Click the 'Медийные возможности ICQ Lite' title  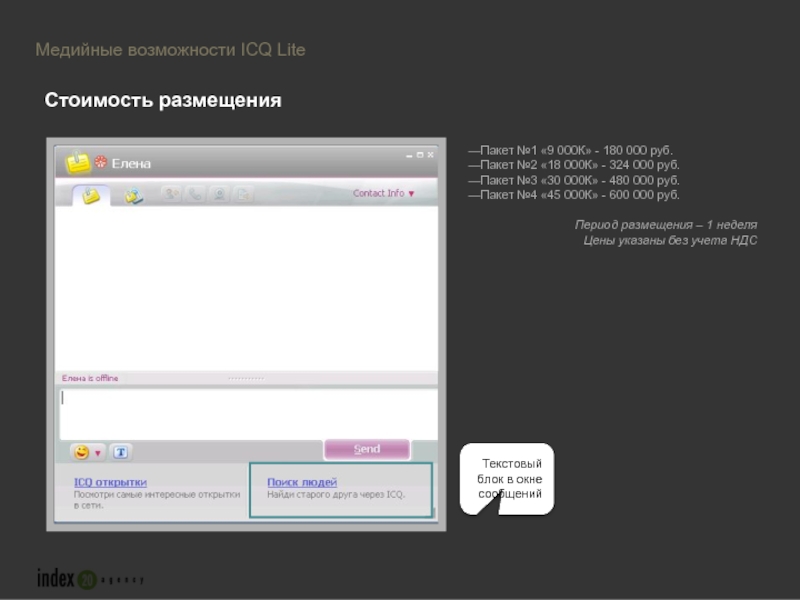170,49
